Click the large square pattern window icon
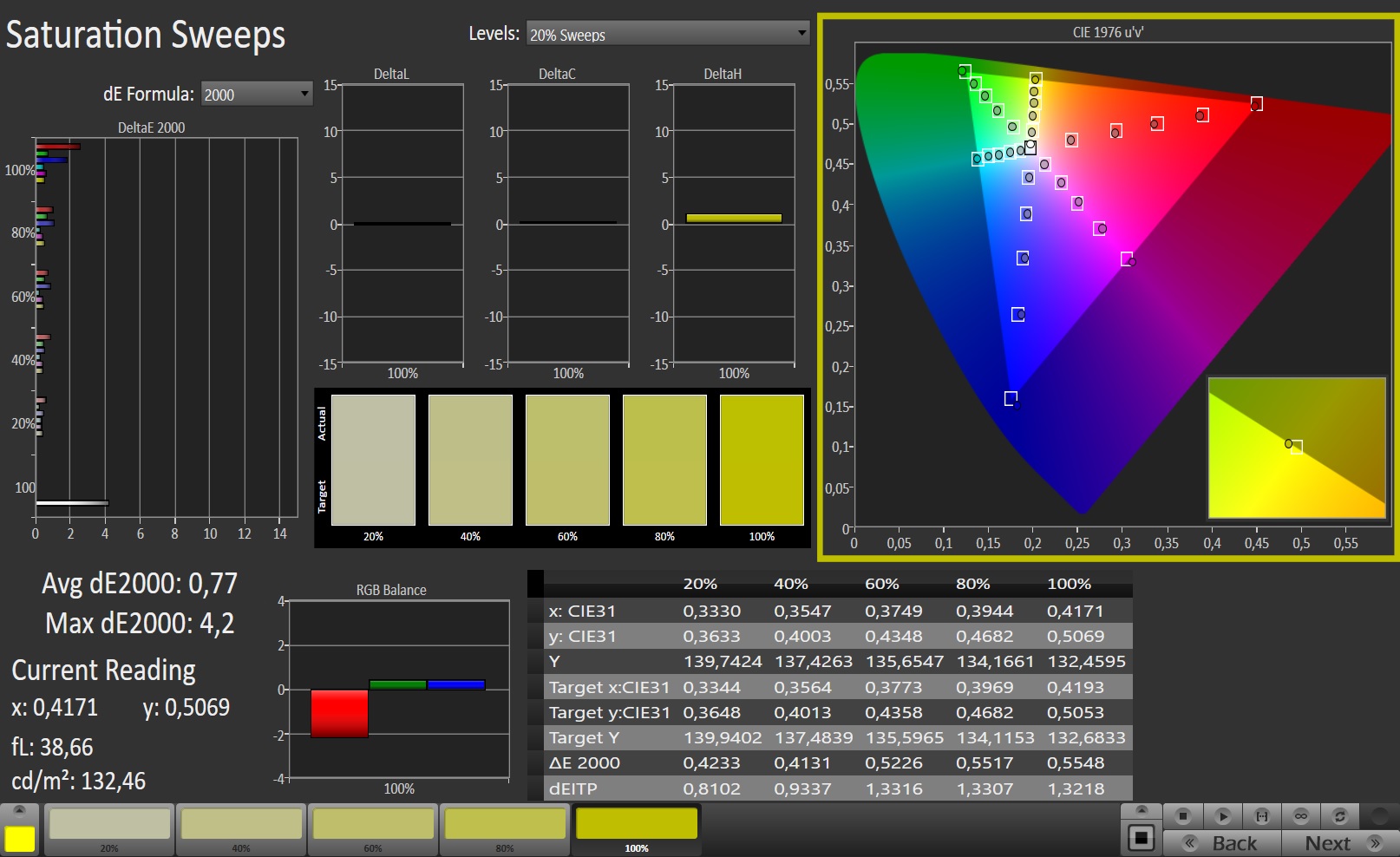 click(1142, 838)
